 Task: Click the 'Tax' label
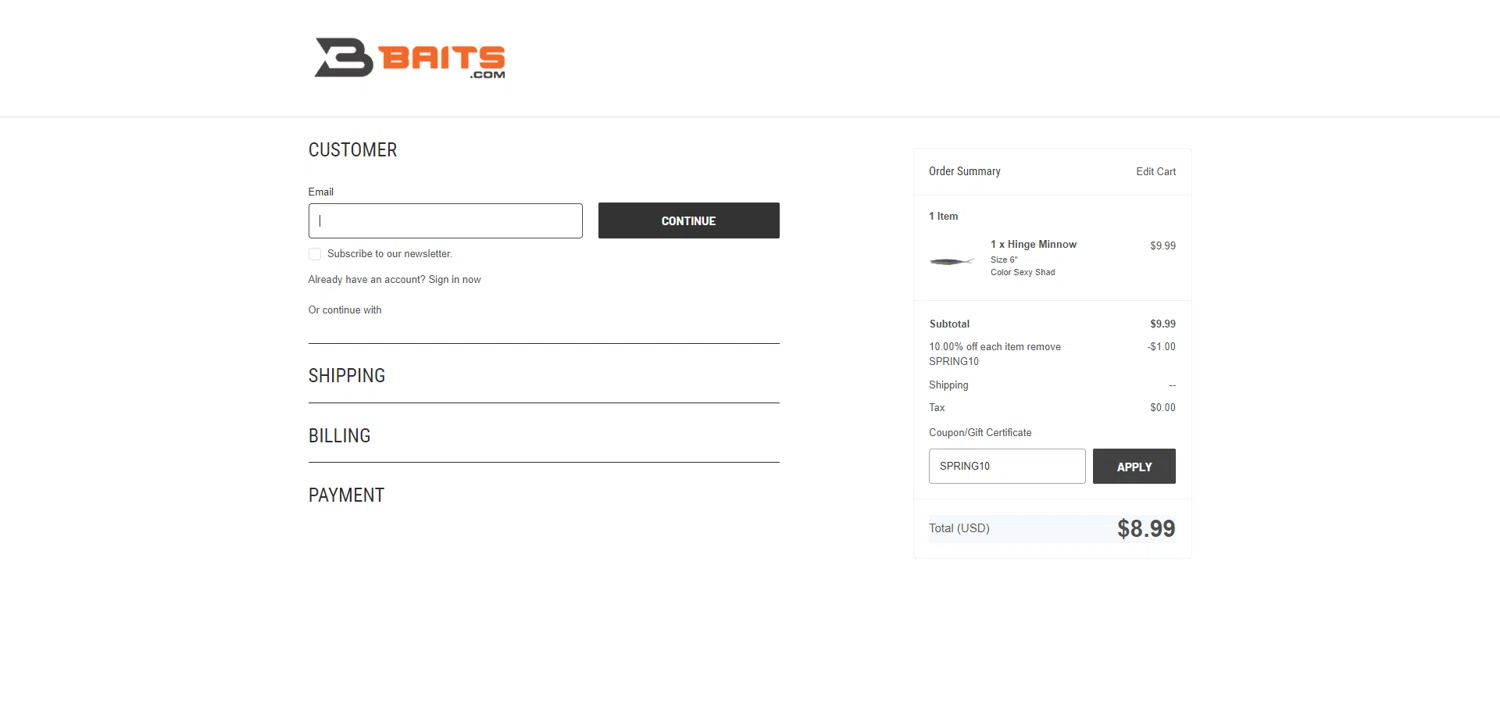point(937,408)
